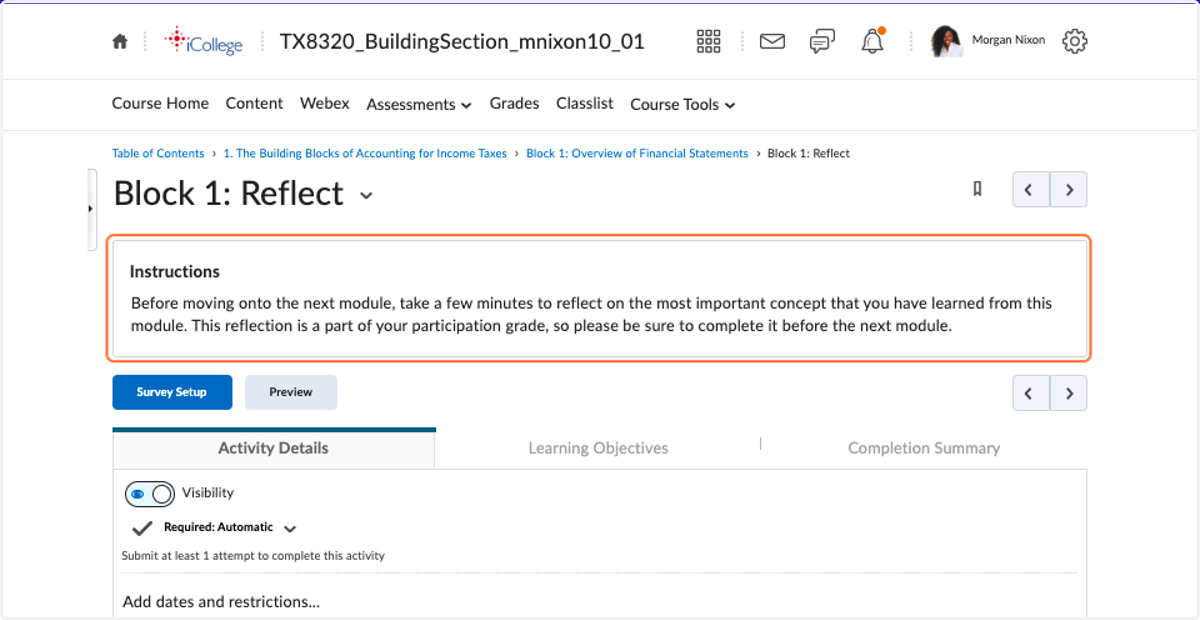Viewport: 1200px width, 620px height.
Task: Toggle the Visibility switch
Action: click(149, 493)
